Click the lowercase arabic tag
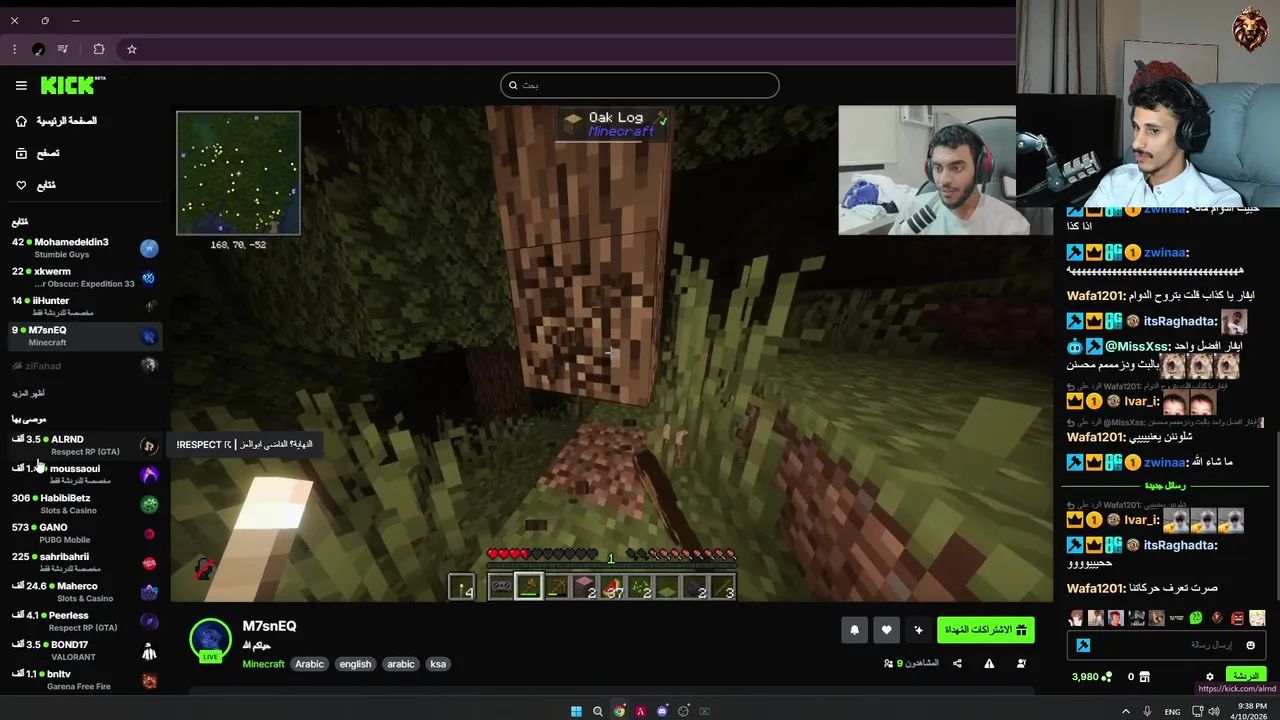 401,664
